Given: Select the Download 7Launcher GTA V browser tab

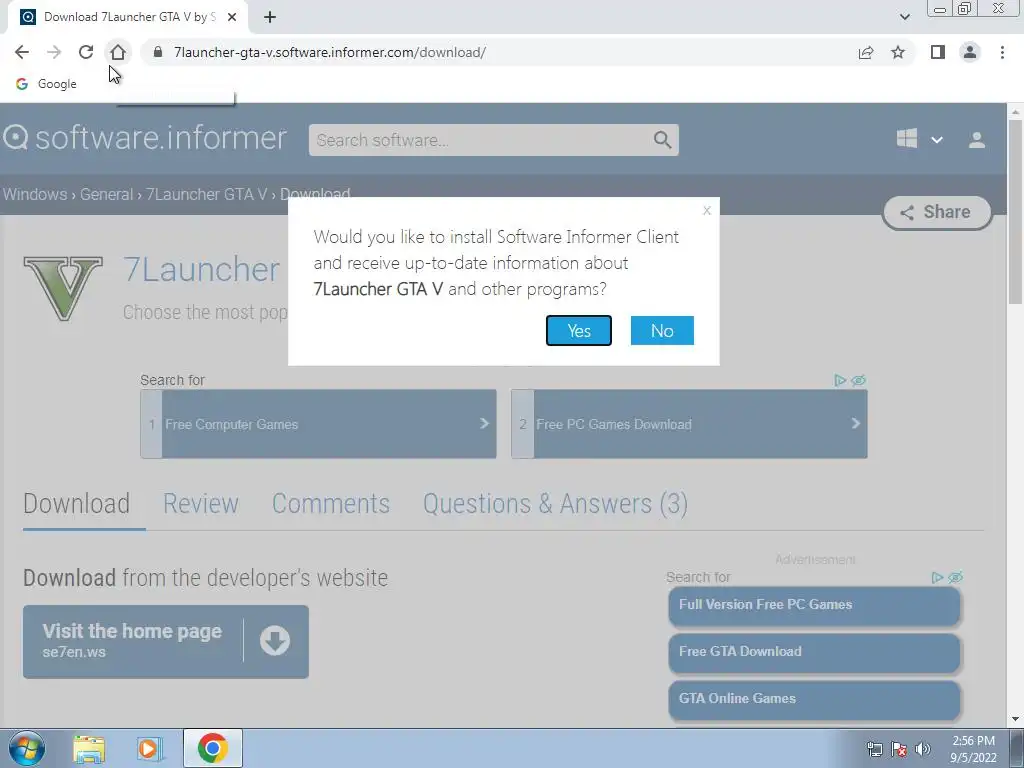Looking at the screenshot, I should pyautogui.click(x=128, y=17).
